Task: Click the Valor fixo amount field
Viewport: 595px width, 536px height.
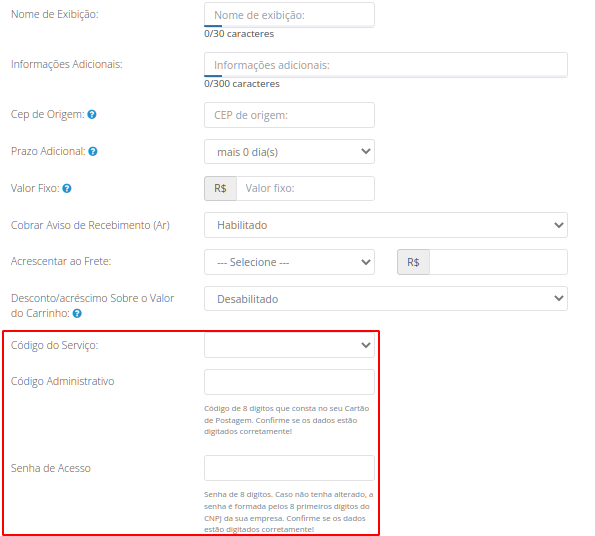Action: click(305, 188)
